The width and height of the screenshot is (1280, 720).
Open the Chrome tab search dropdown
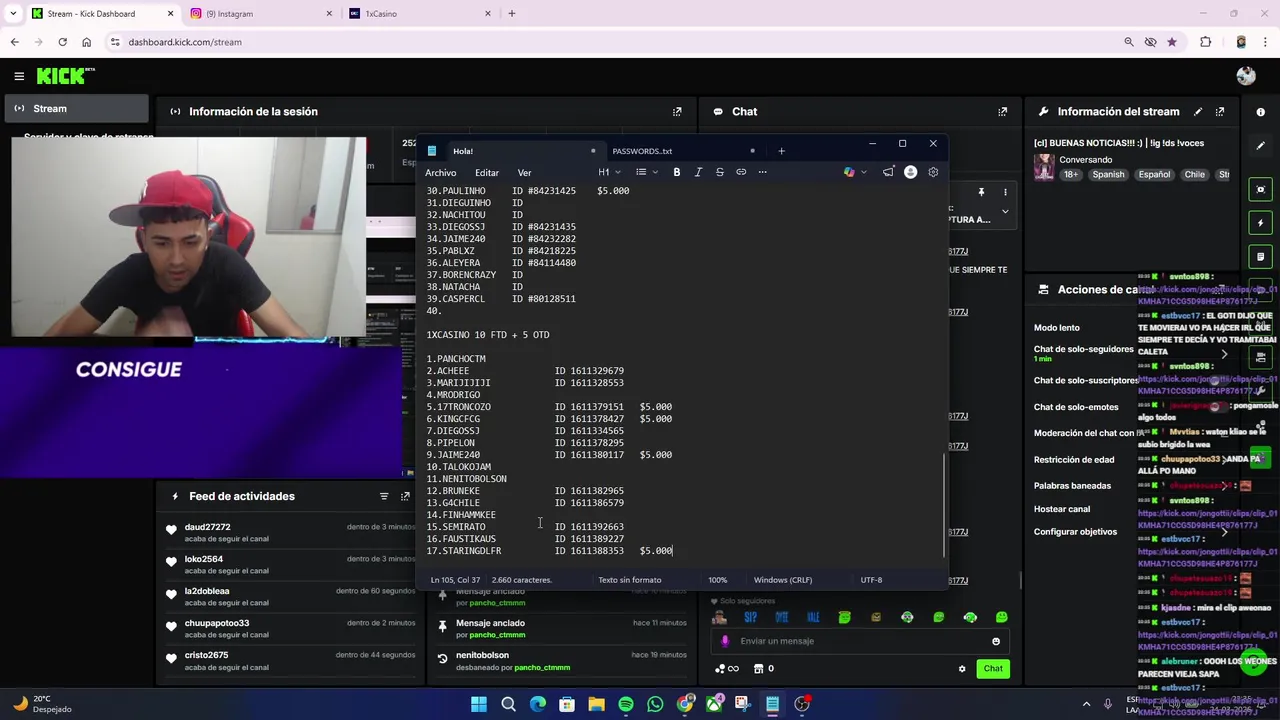(13, 14)
